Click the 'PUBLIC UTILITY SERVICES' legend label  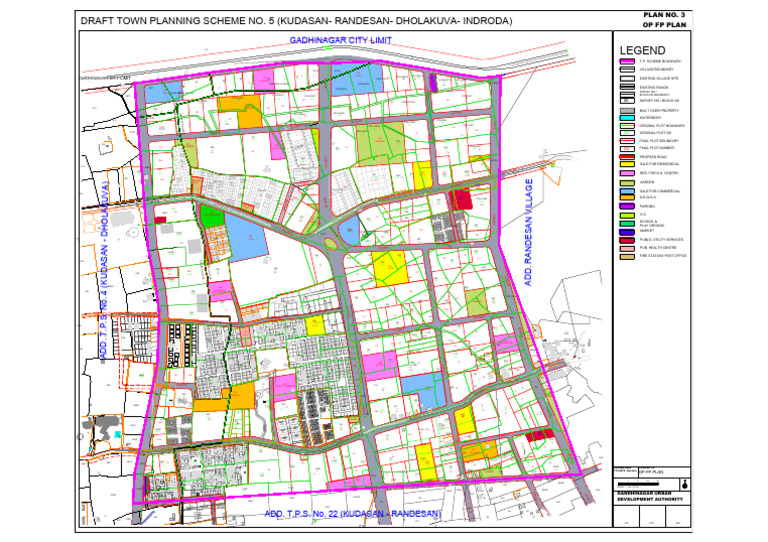662,239
